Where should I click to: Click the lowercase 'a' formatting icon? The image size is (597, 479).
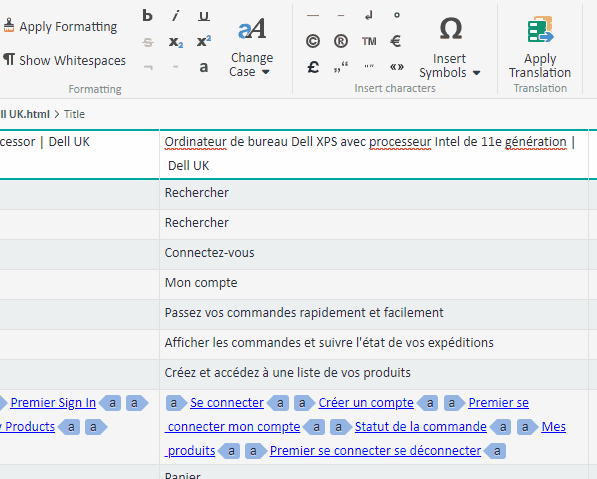[204, 67]
